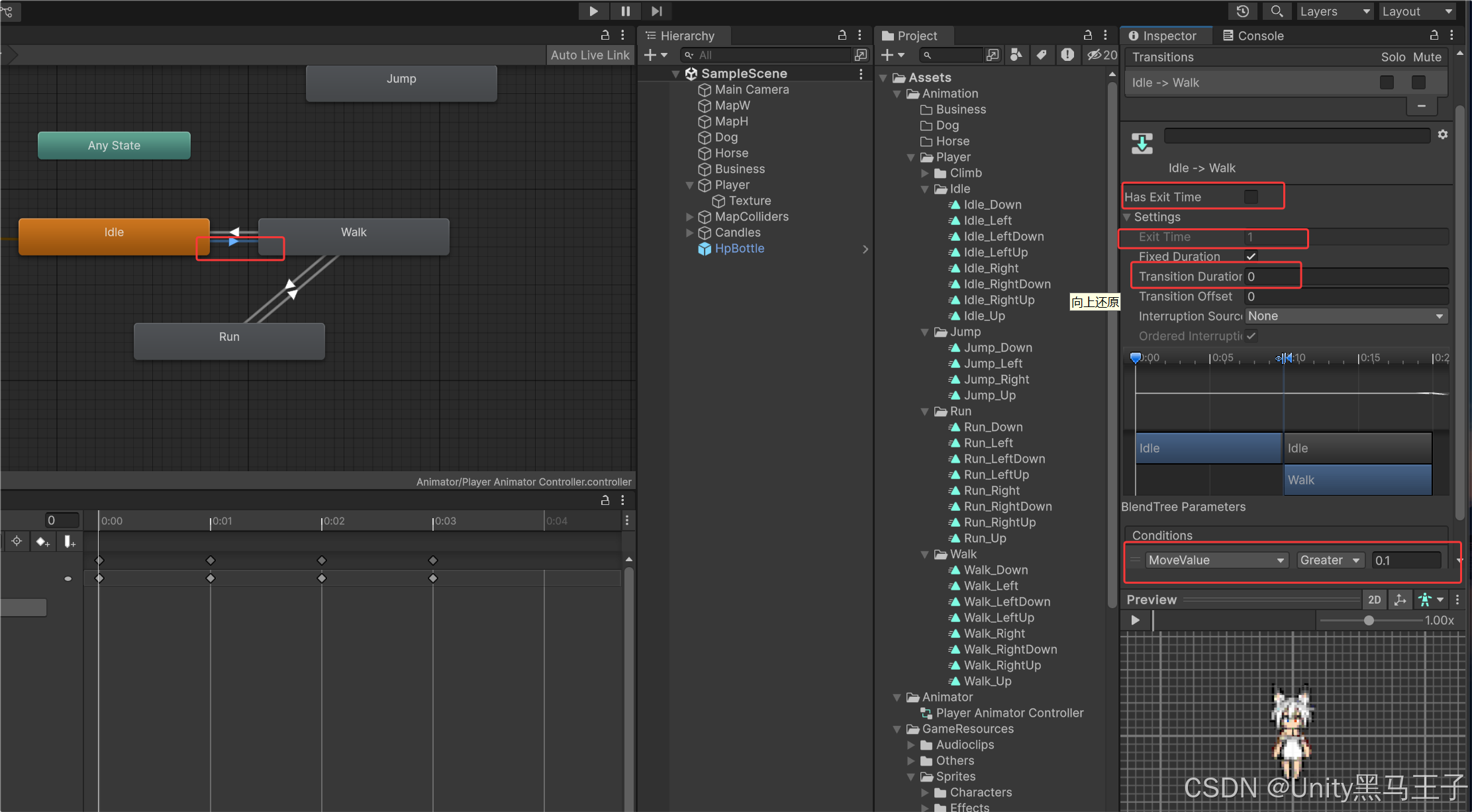Click the Add Event icon in animation panel
Screen dimensions: 1472x812
tap(70, 541)
